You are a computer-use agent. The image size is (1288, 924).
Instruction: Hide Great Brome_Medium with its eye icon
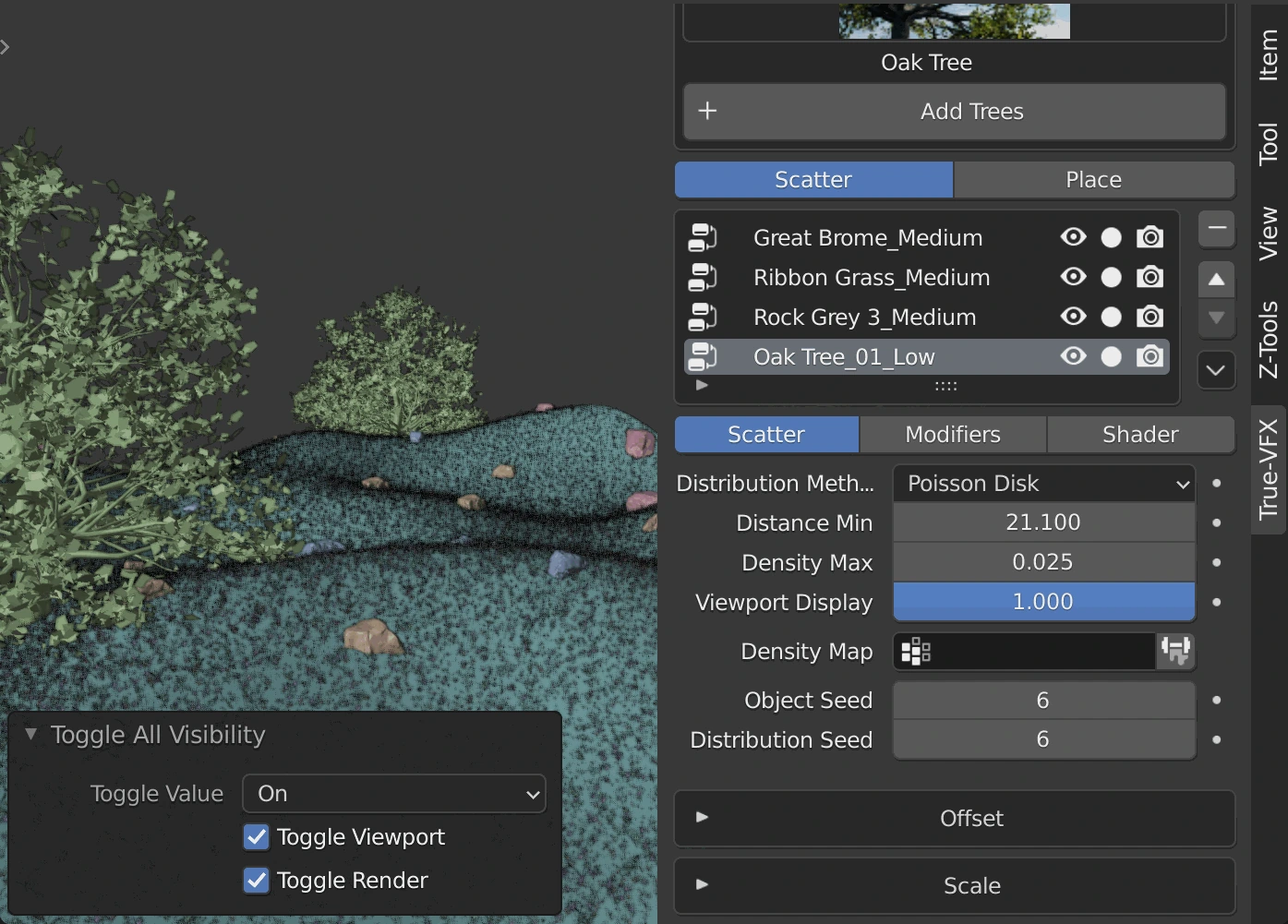[1073, 237]
